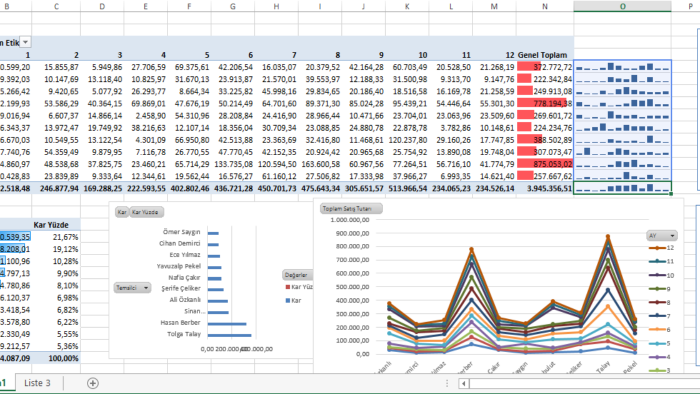Click legend series 5 in line chart

coord(660,344)
